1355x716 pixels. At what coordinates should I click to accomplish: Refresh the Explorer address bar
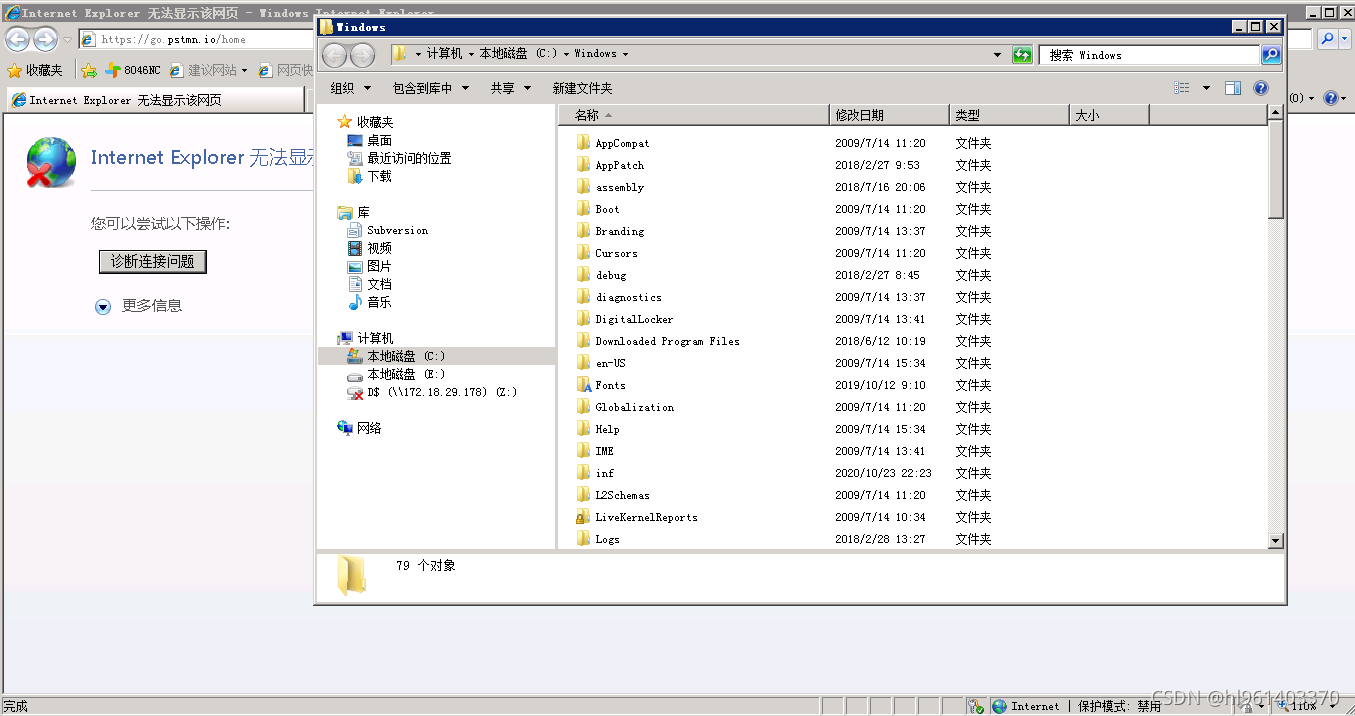click(x=1022, y=55)
